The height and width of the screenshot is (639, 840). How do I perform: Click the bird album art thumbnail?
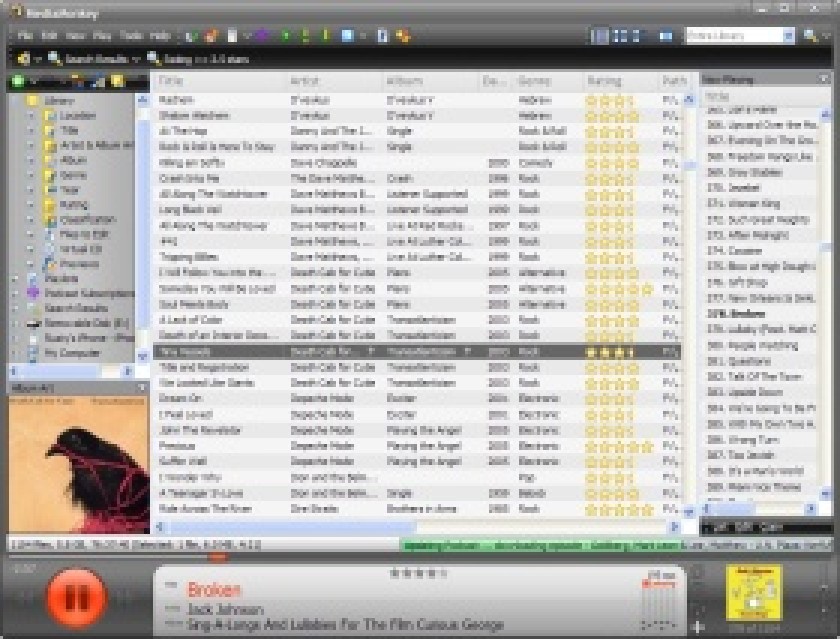point(78,464)
